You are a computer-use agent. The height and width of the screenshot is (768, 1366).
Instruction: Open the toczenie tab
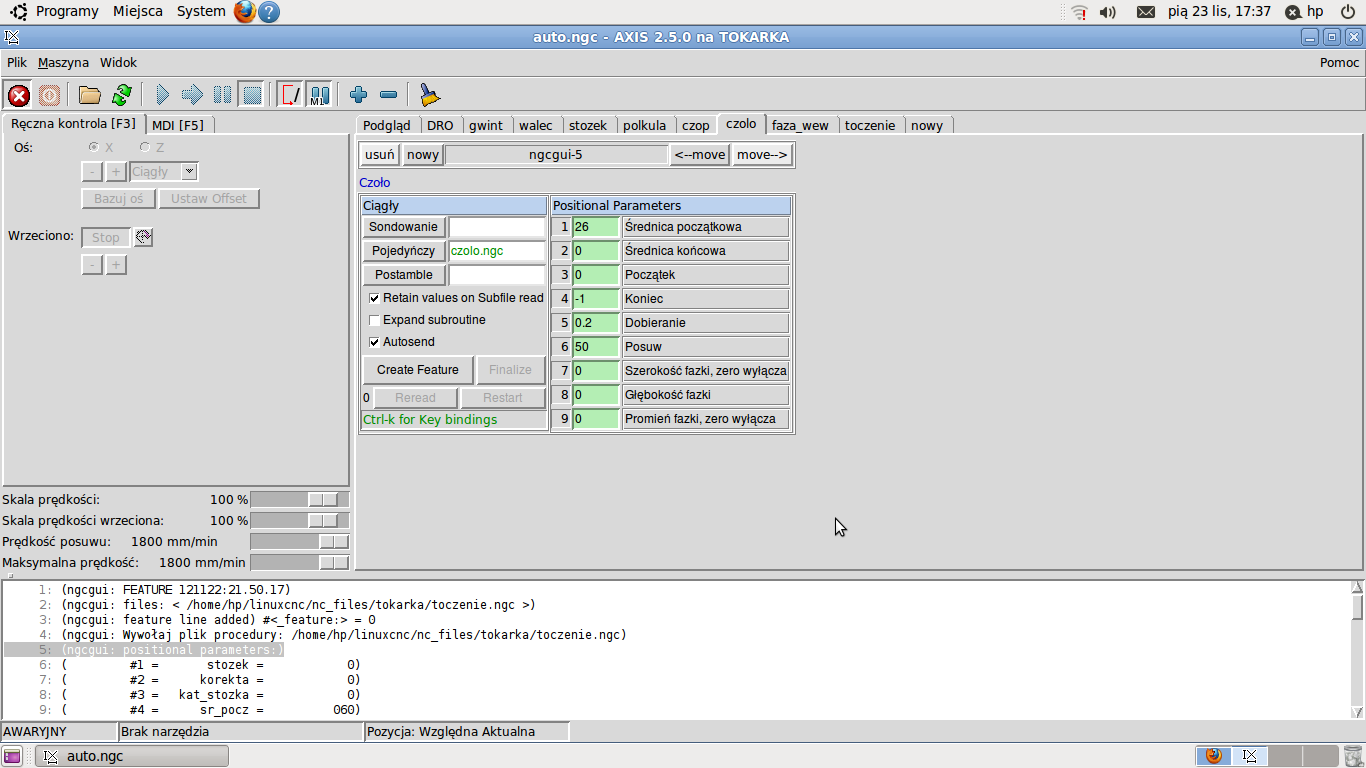coord(870,125)
